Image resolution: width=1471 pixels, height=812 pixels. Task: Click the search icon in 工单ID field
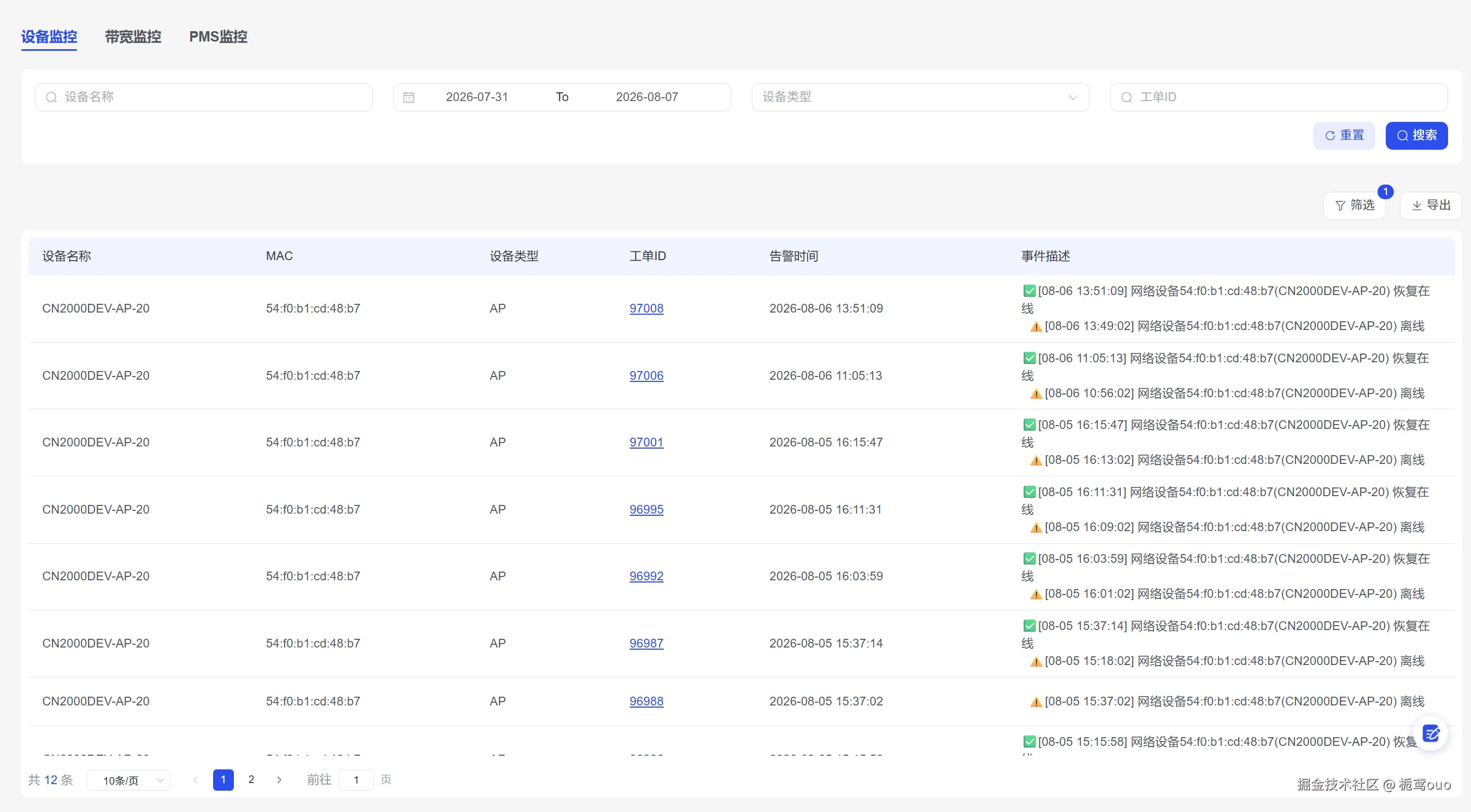[1127, 97]
